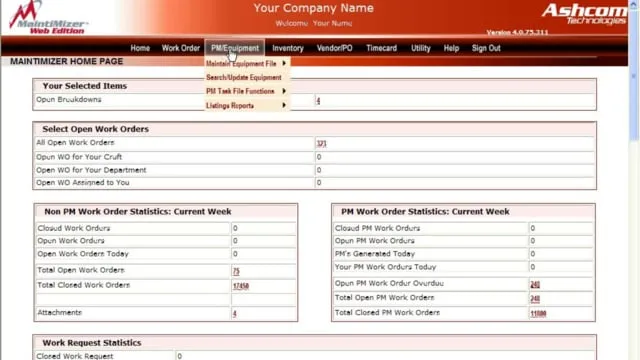Click 'Closed Work Request' label
The height and width of the screenshot is (360, 640).
[75, 356]
